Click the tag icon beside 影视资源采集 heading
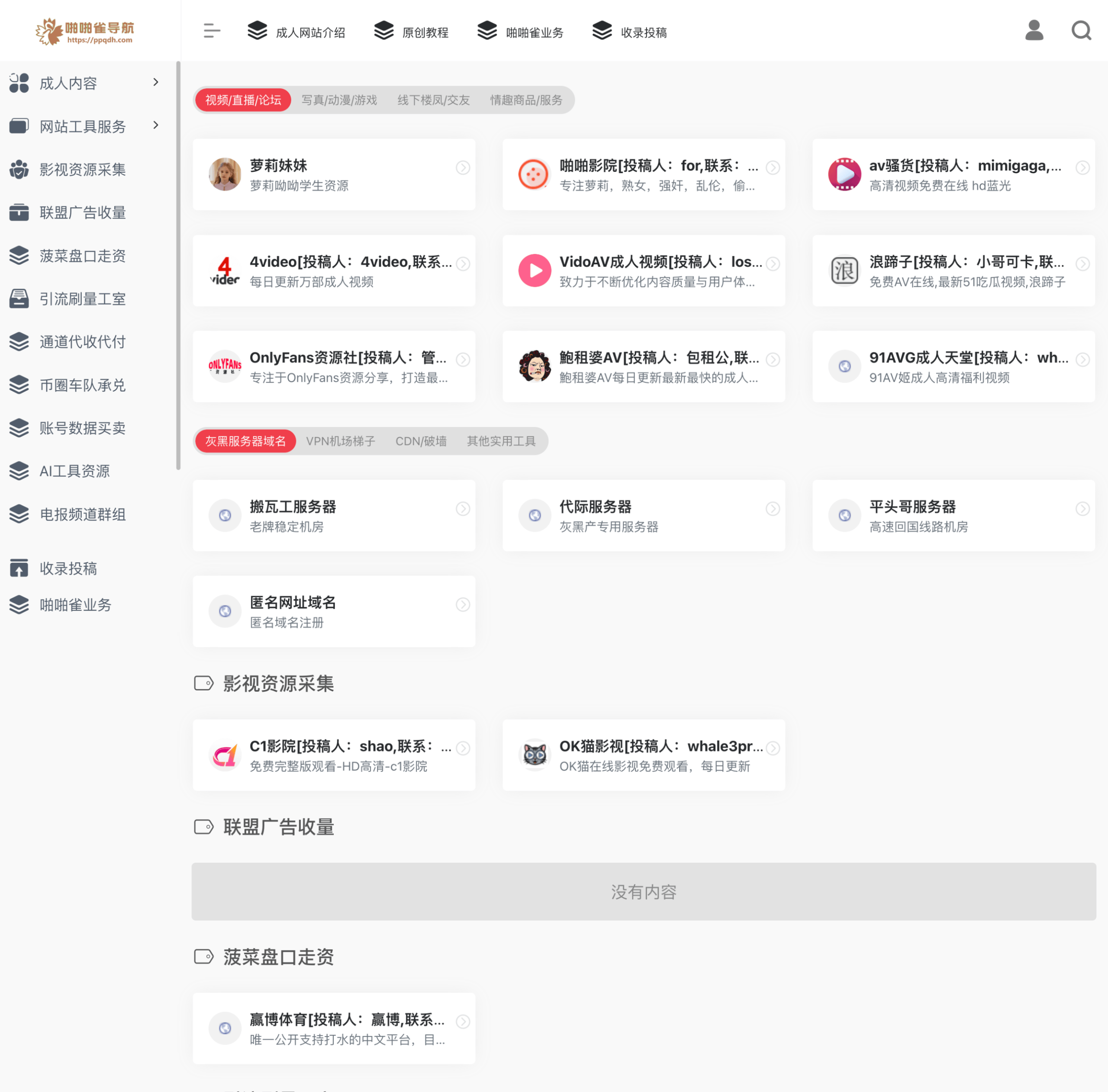Image resolution: width=1108 pixels, height=1092 pixels. click(203, 683)
